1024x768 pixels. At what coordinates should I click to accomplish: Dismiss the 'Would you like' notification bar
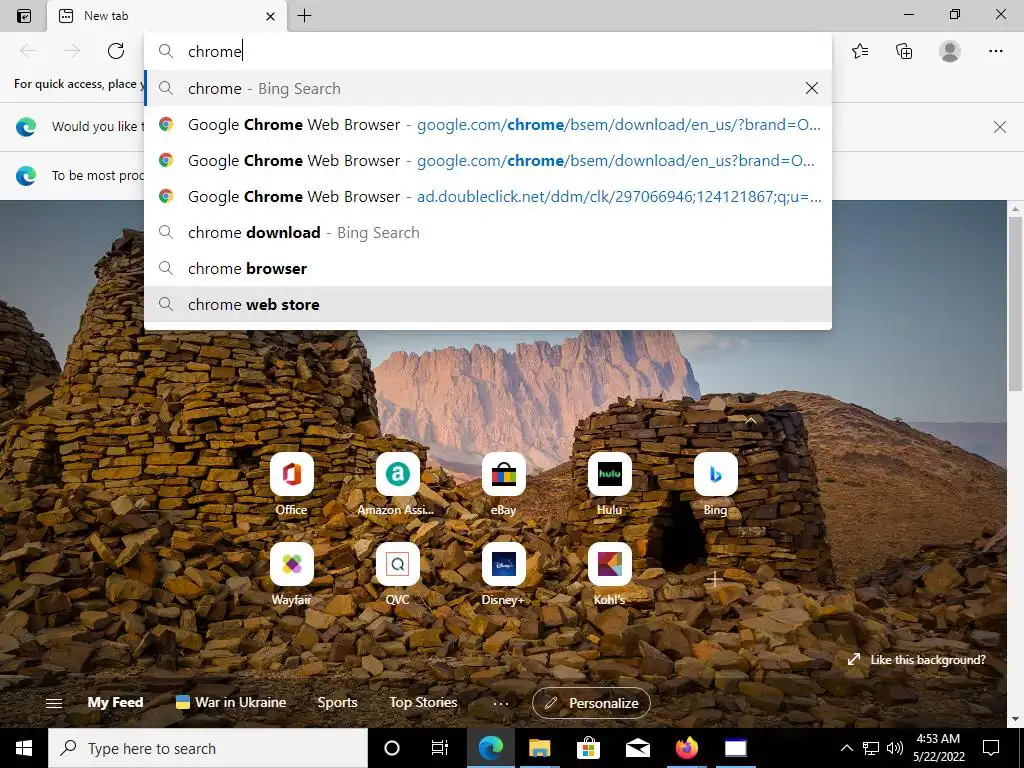[999, 127]
